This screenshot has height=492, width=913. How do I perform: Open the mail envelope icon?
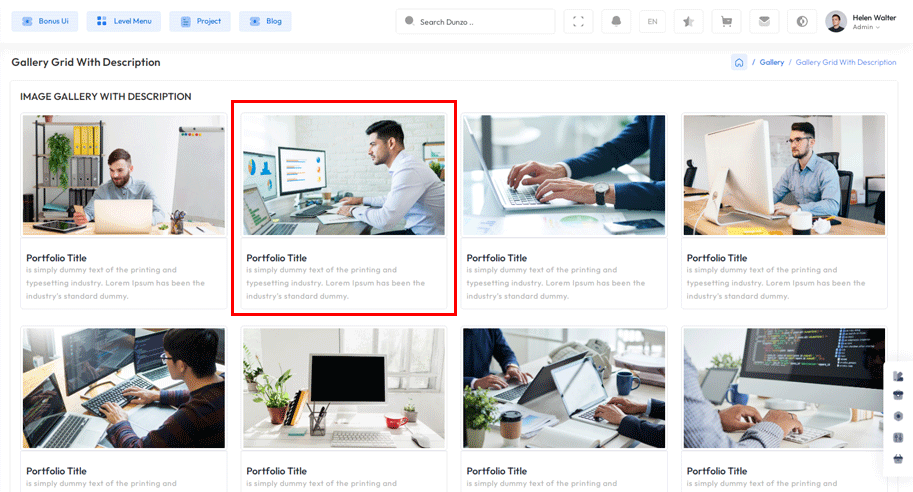(764, 21)
